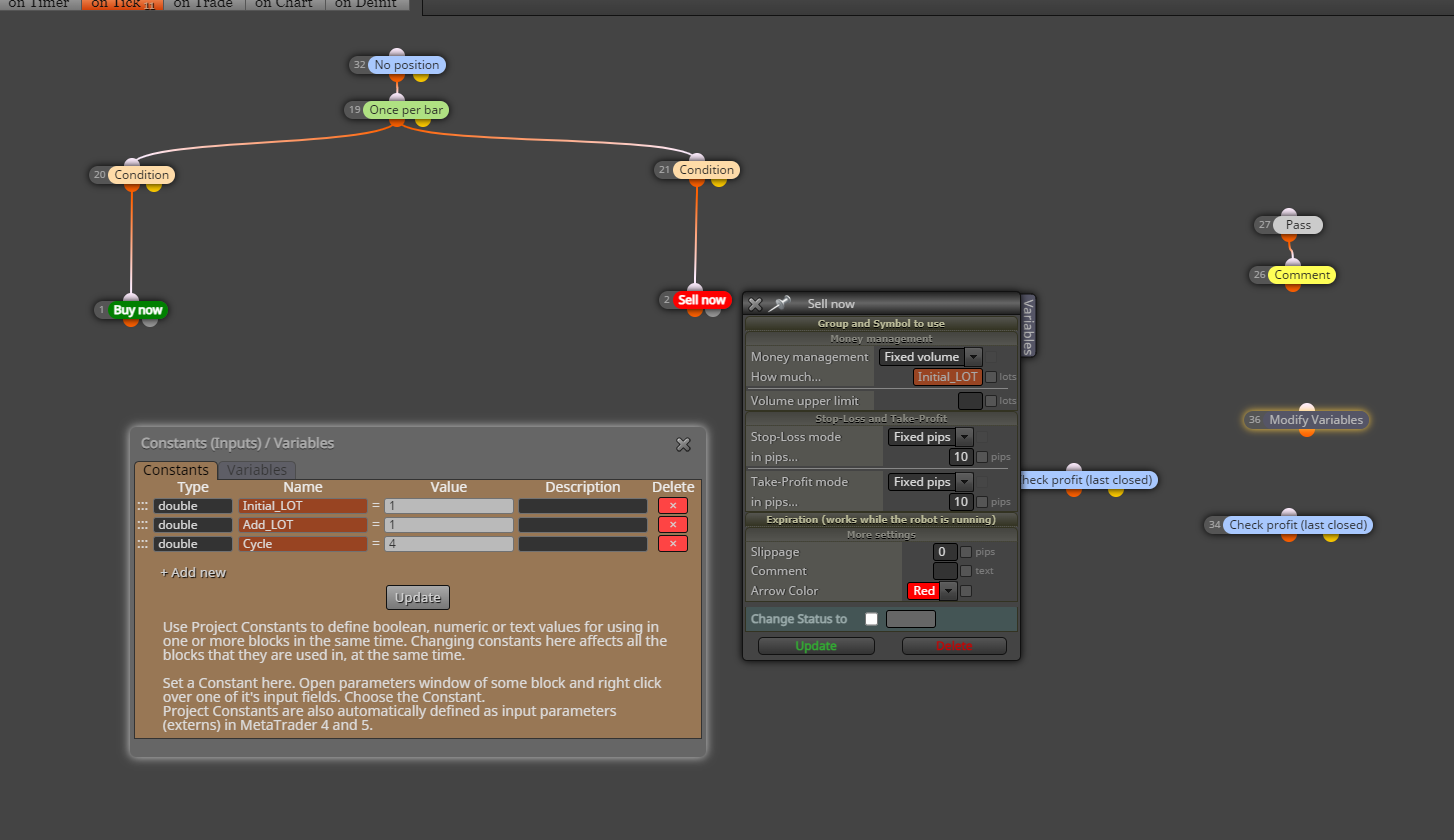The image size is (1454, 840).
Task: Open the Money management Fixed volume dropdown
Action: [x=930, y=357]
